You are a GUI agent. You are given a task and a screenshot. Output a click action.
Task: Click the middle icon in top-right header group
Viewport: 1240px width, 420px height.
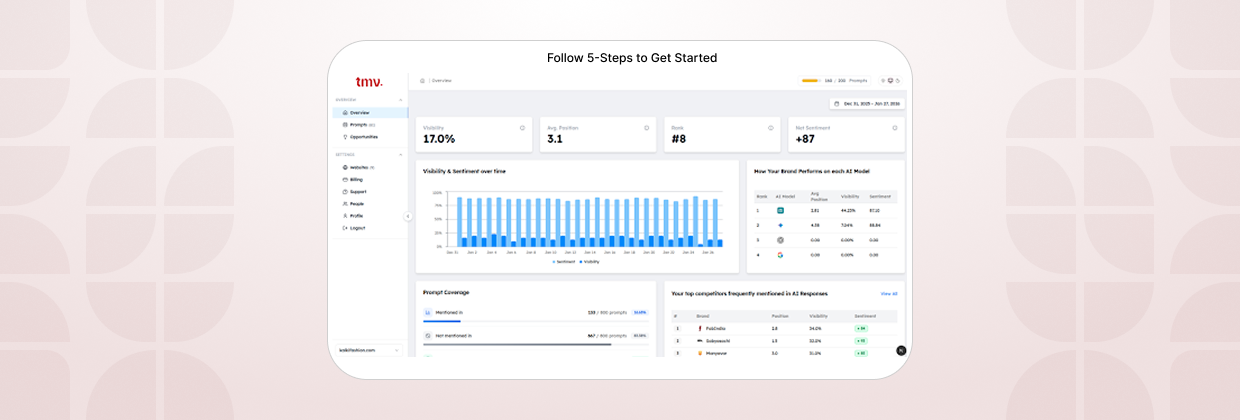coord(890,80)
